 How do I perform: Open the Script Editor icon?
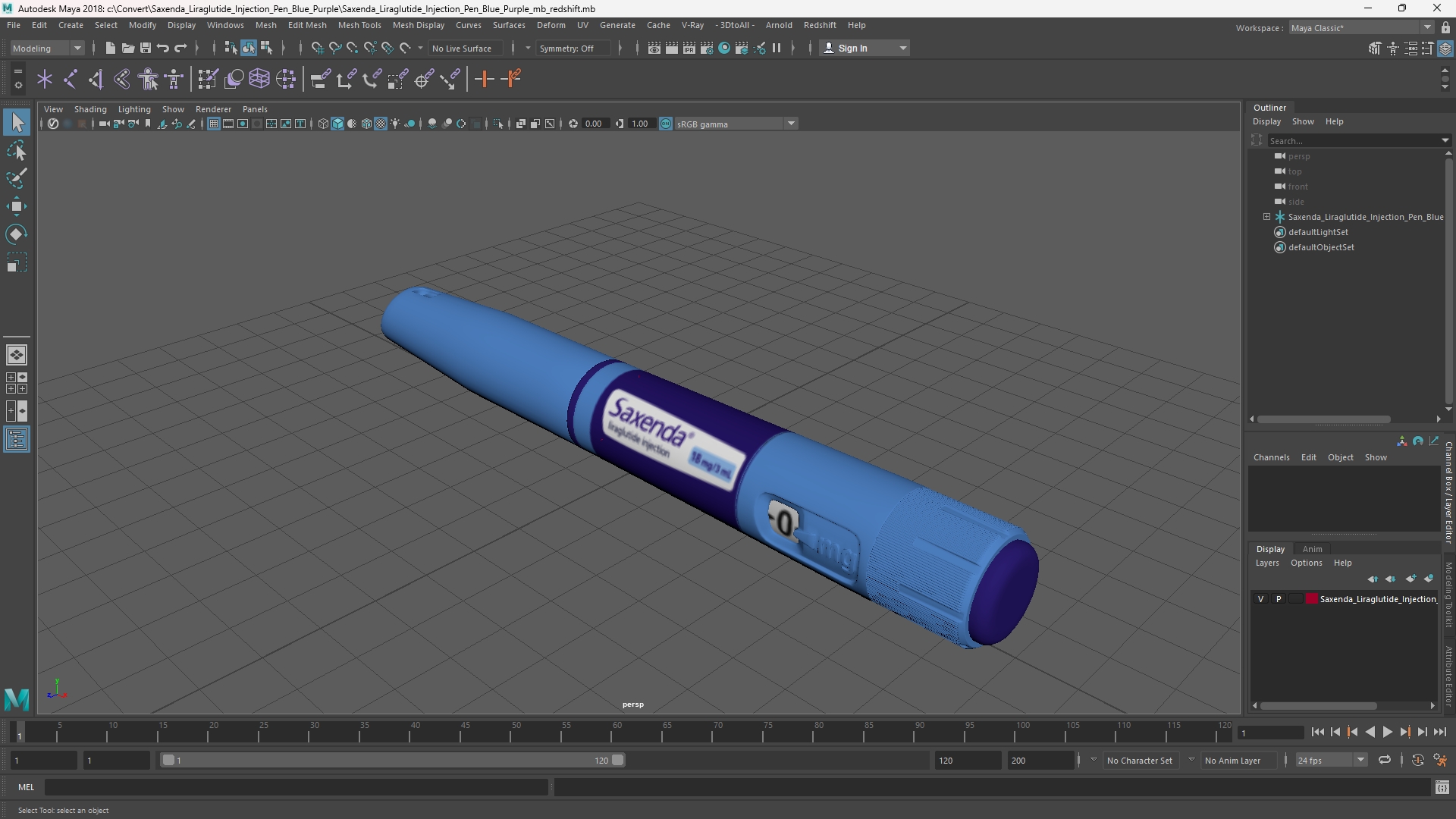(1442, 787)
